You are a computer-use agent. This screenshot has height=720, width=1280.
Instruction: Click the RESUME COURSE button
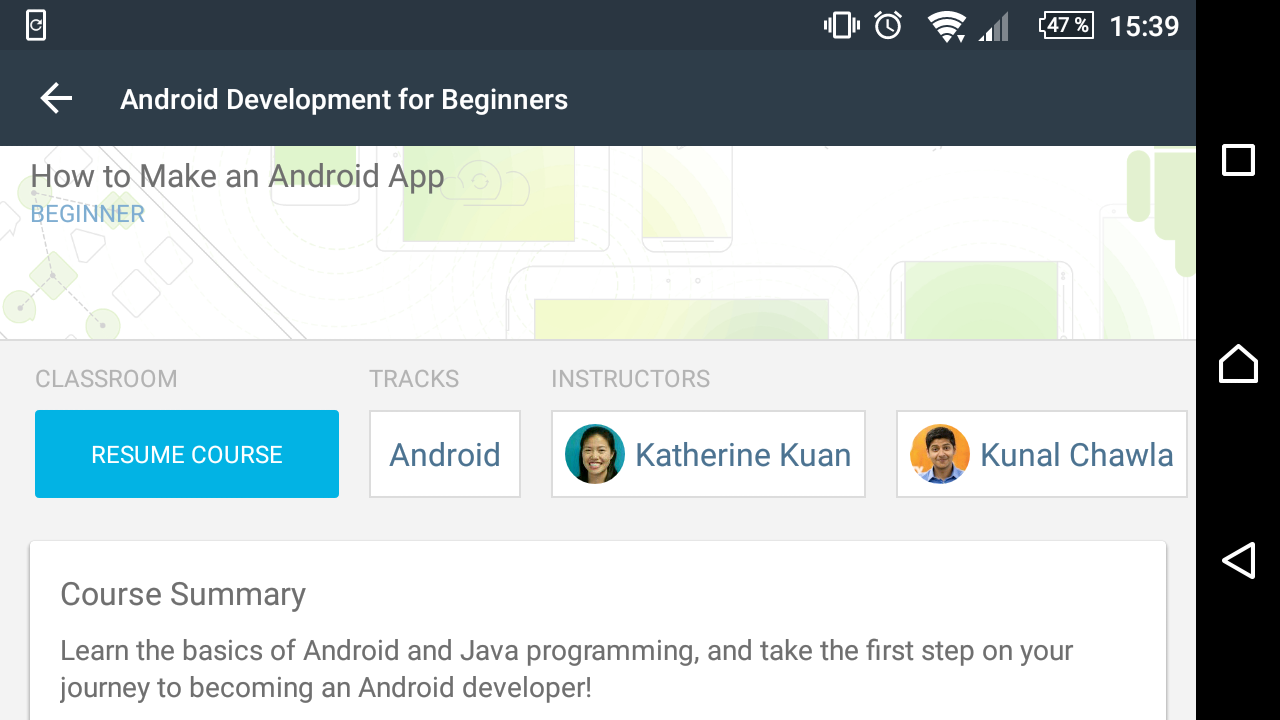tap(187, 454)
